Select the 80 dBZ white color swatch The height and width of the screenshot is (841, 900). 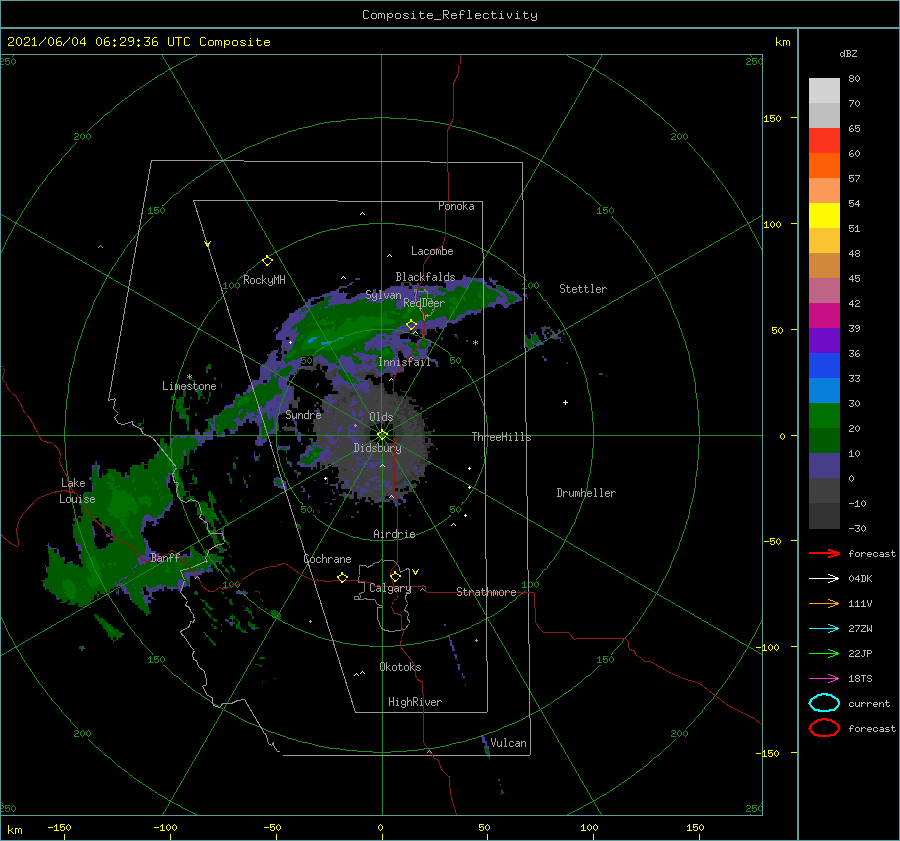pyautogui.click(x=824, y=90)
